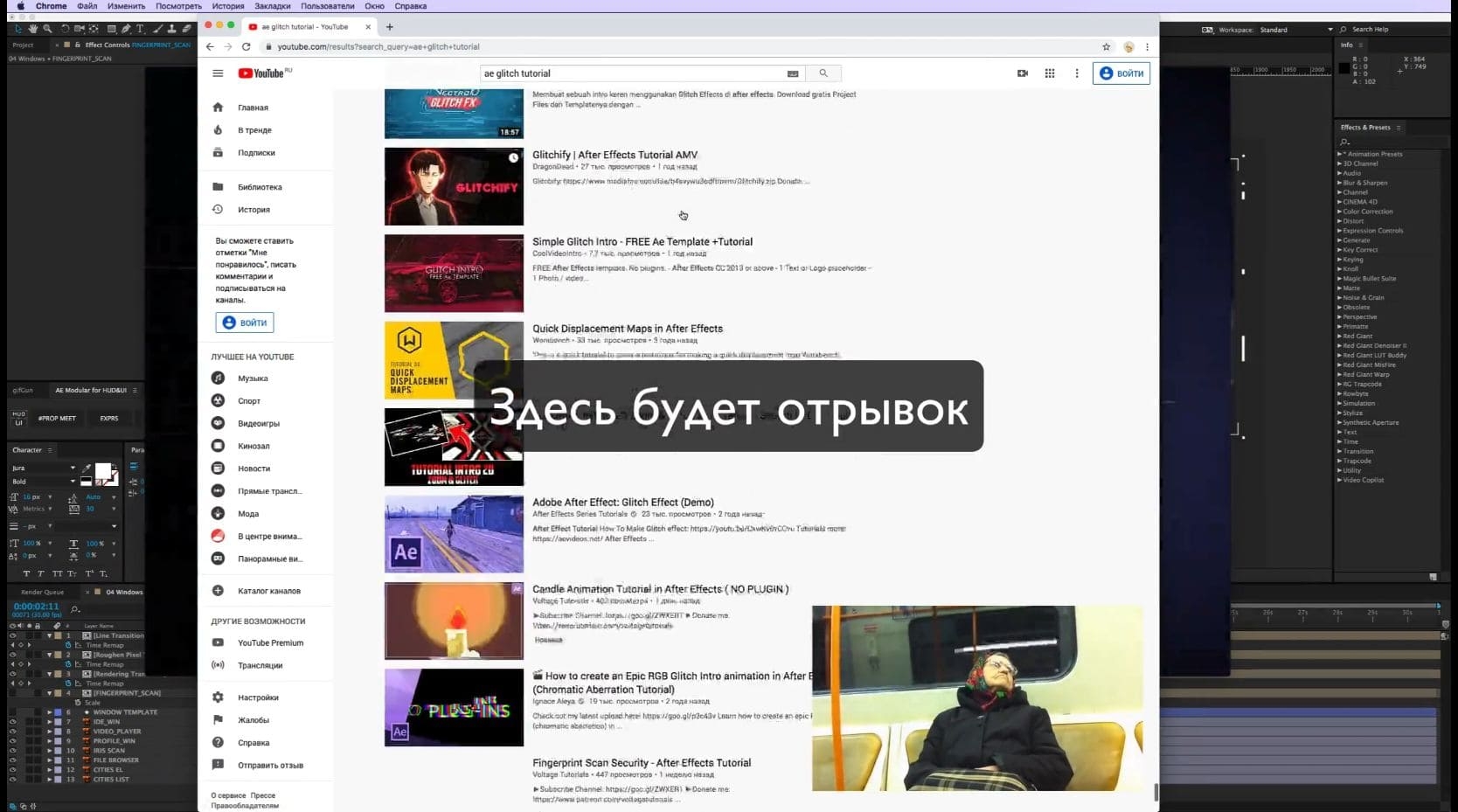
Task: Expand the Video Copilot category
Action: tap(1340, 480)
